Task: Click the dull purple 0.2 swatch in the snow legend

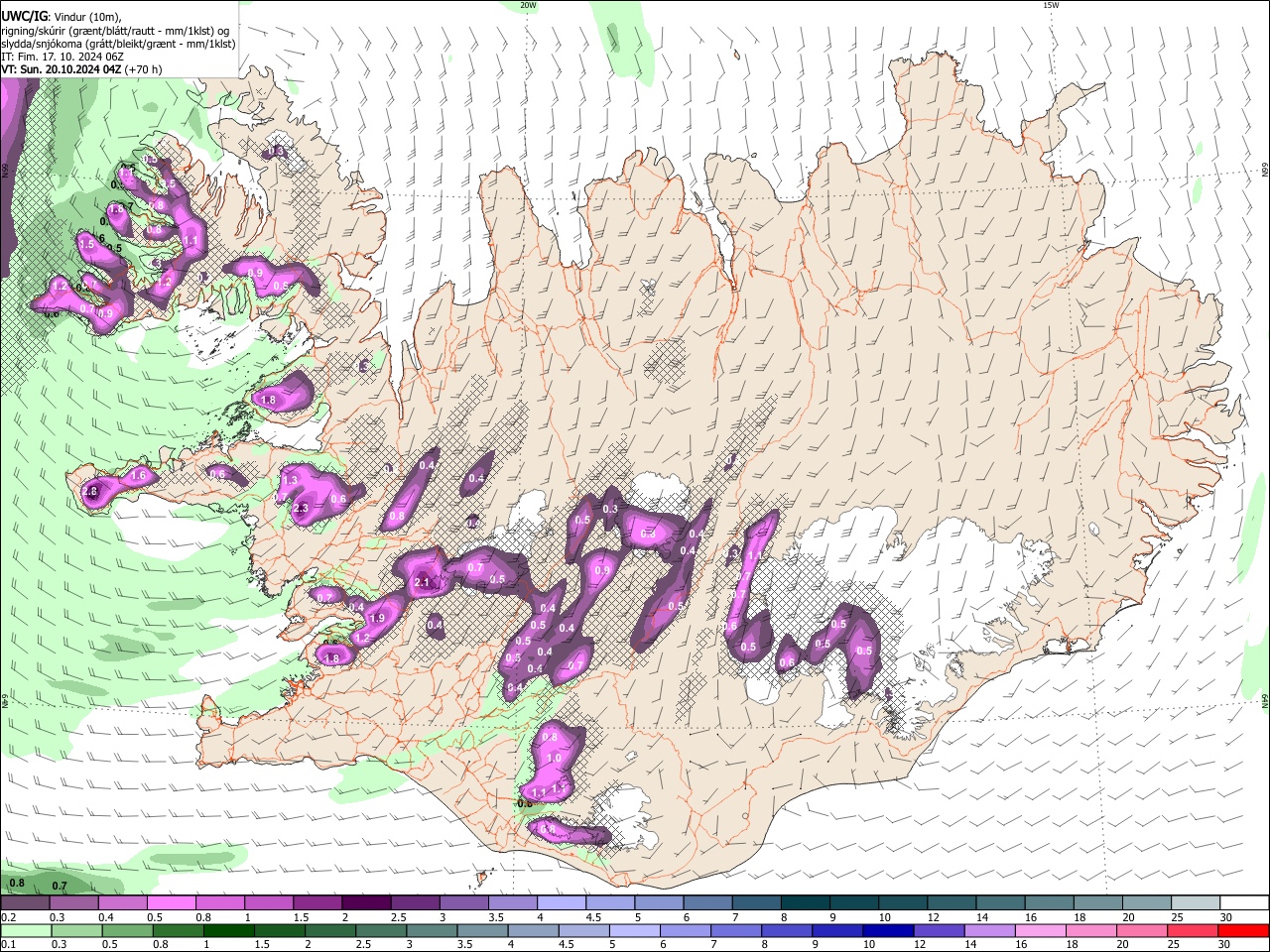Action: click(x=26, y=902)
